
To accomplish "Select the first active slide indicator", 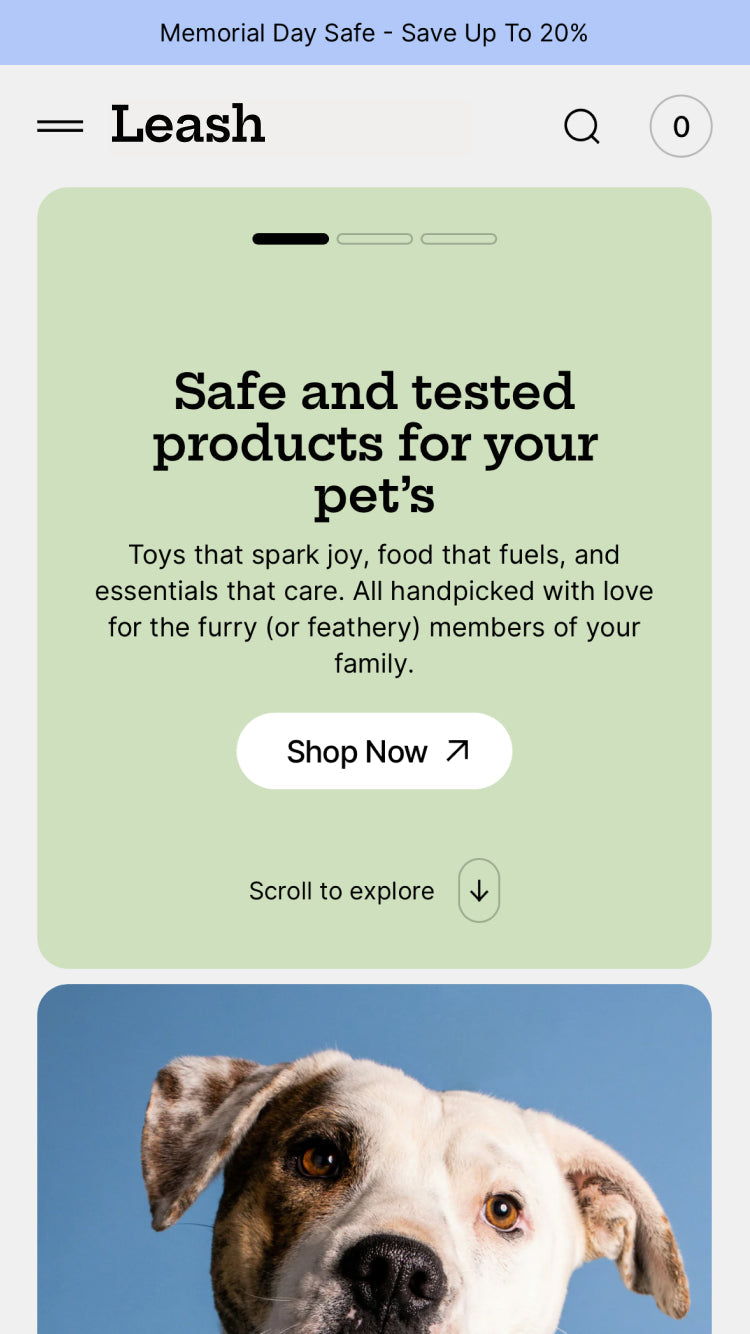I will click(x=290, y=239).
